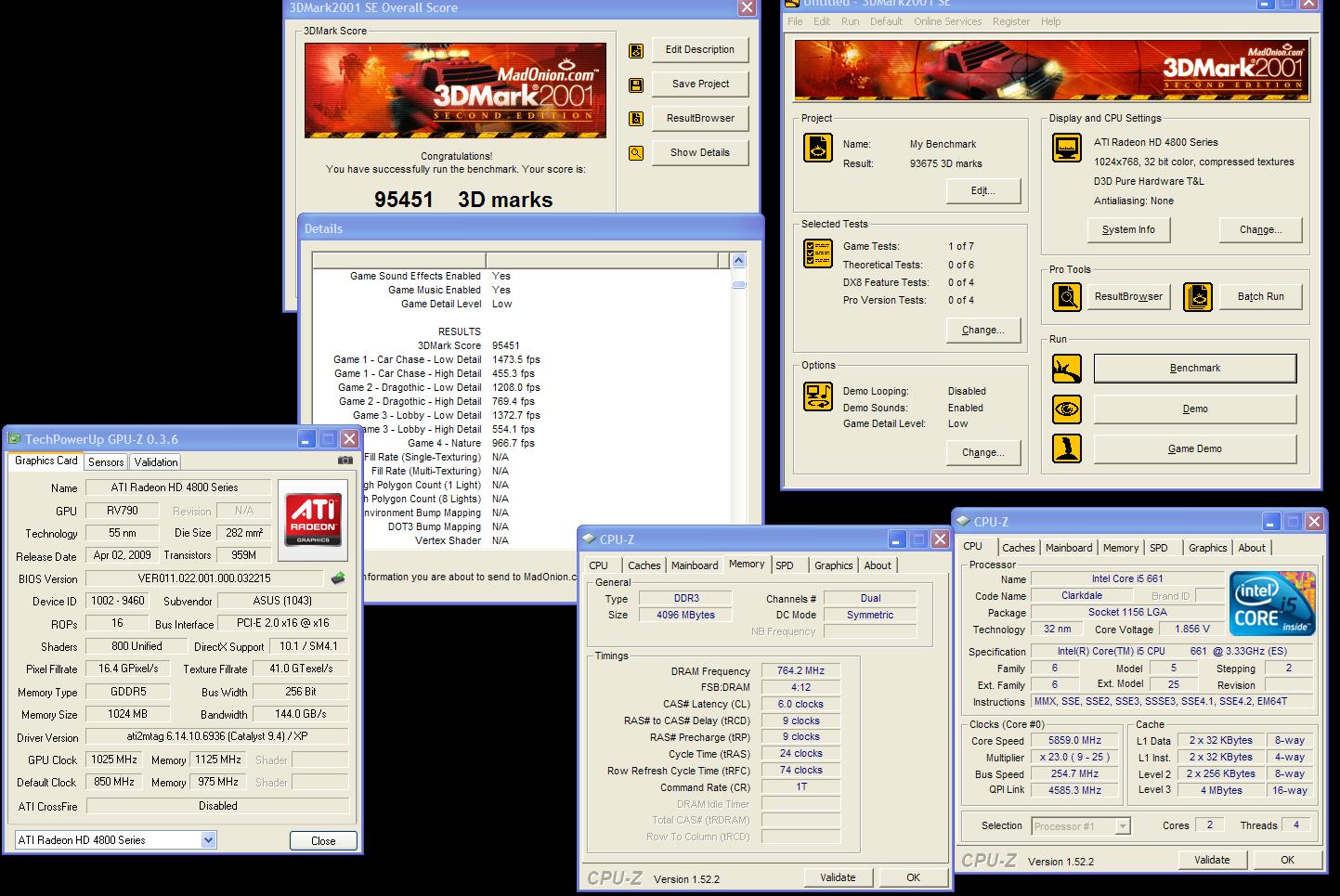Open the Help menu in 3DMark2001 SE

pos(1050,21)
